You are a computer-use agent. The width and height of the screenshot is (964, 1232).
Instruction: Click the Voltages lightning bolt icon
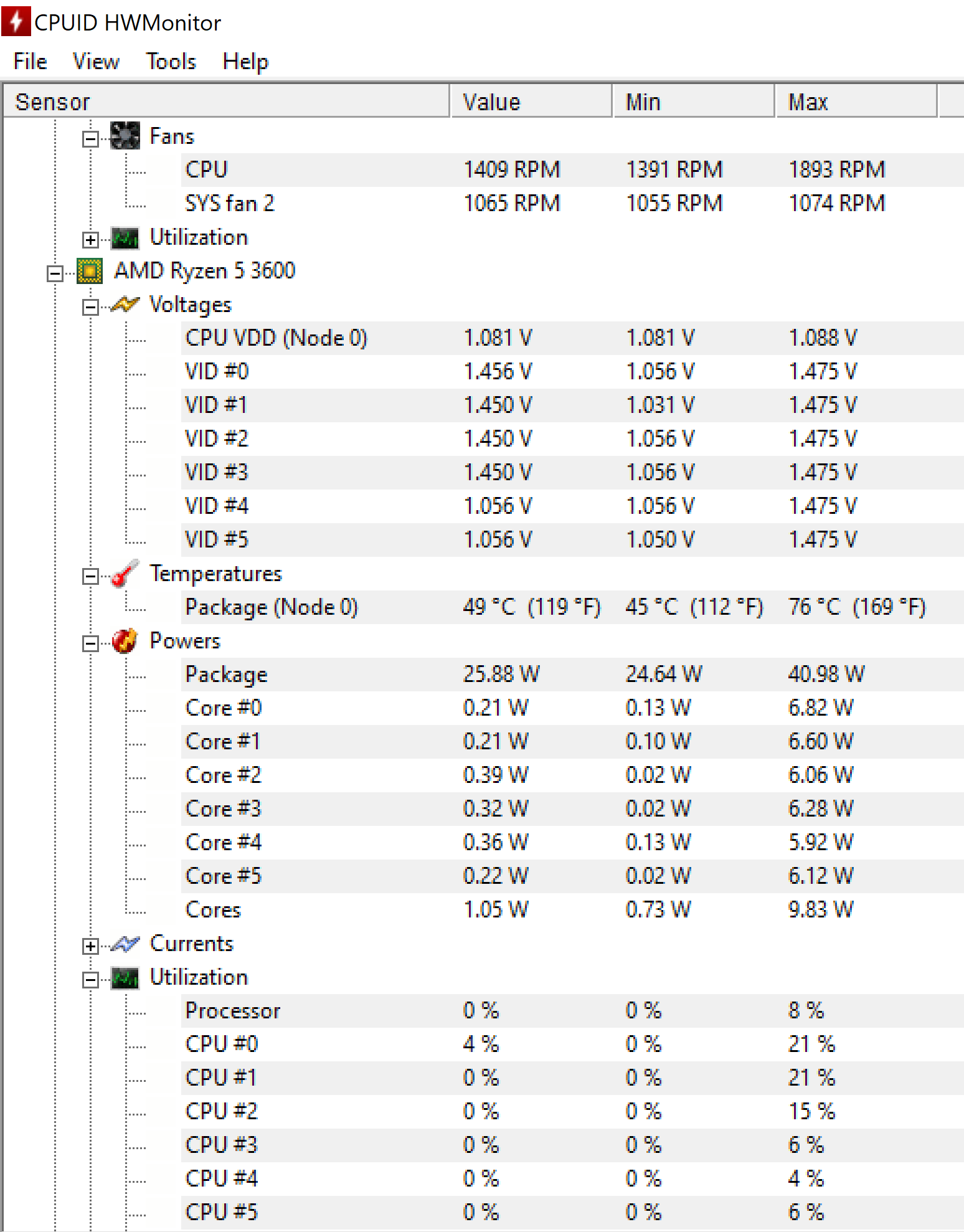point(125,305)
